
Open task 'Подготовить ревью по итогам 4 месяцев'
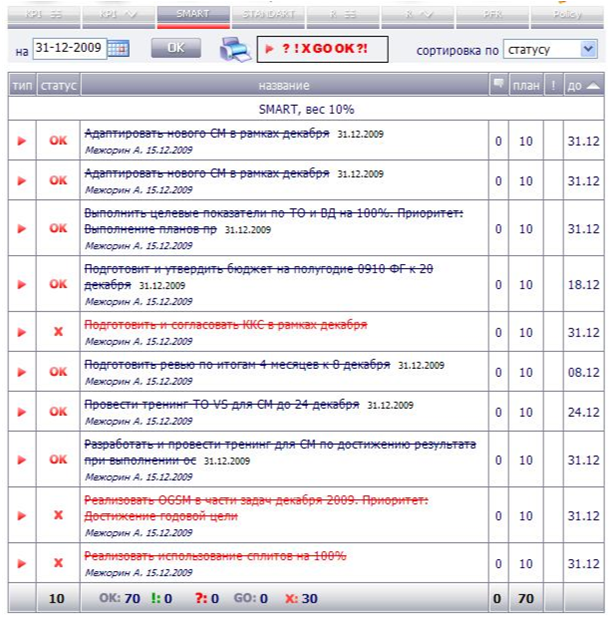tap(237, 364)
